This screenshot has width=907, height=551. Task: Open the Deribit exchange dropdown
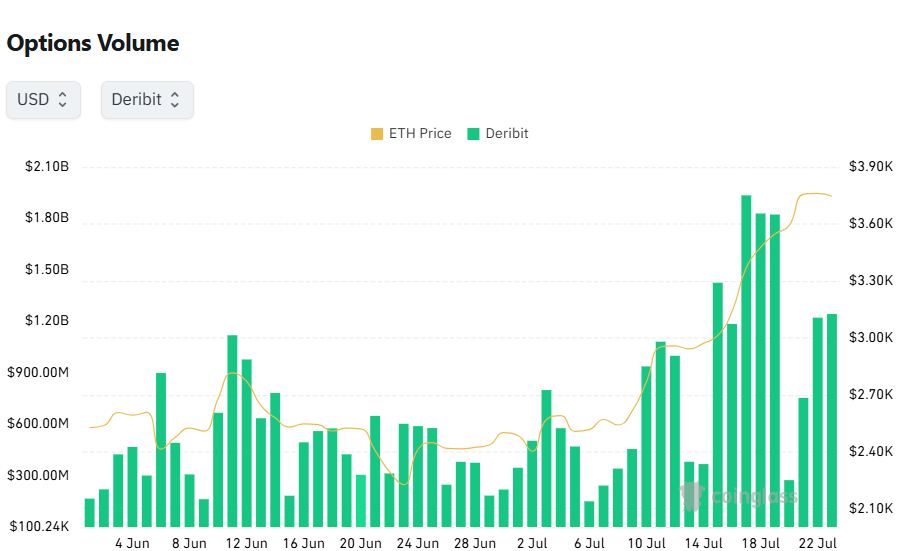(147, 100)
